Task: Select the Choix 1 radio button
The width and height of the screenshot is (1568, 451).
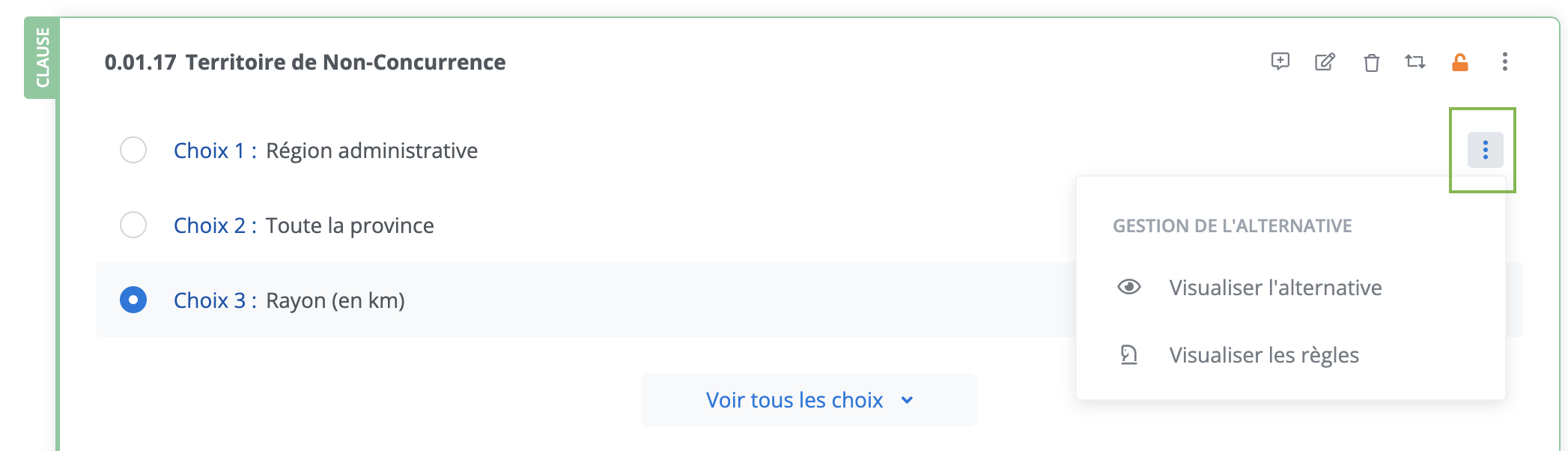Action: (133, 150)
